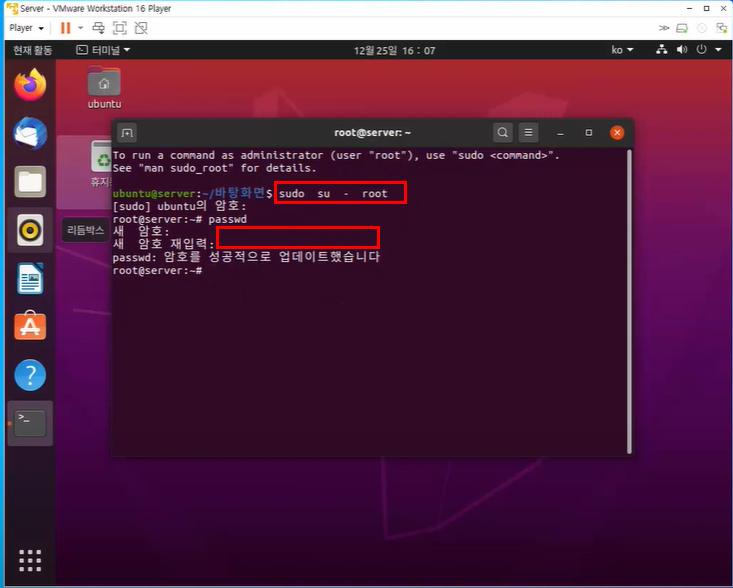Click the VMware devices expand arrows icon

click(664, 28)
